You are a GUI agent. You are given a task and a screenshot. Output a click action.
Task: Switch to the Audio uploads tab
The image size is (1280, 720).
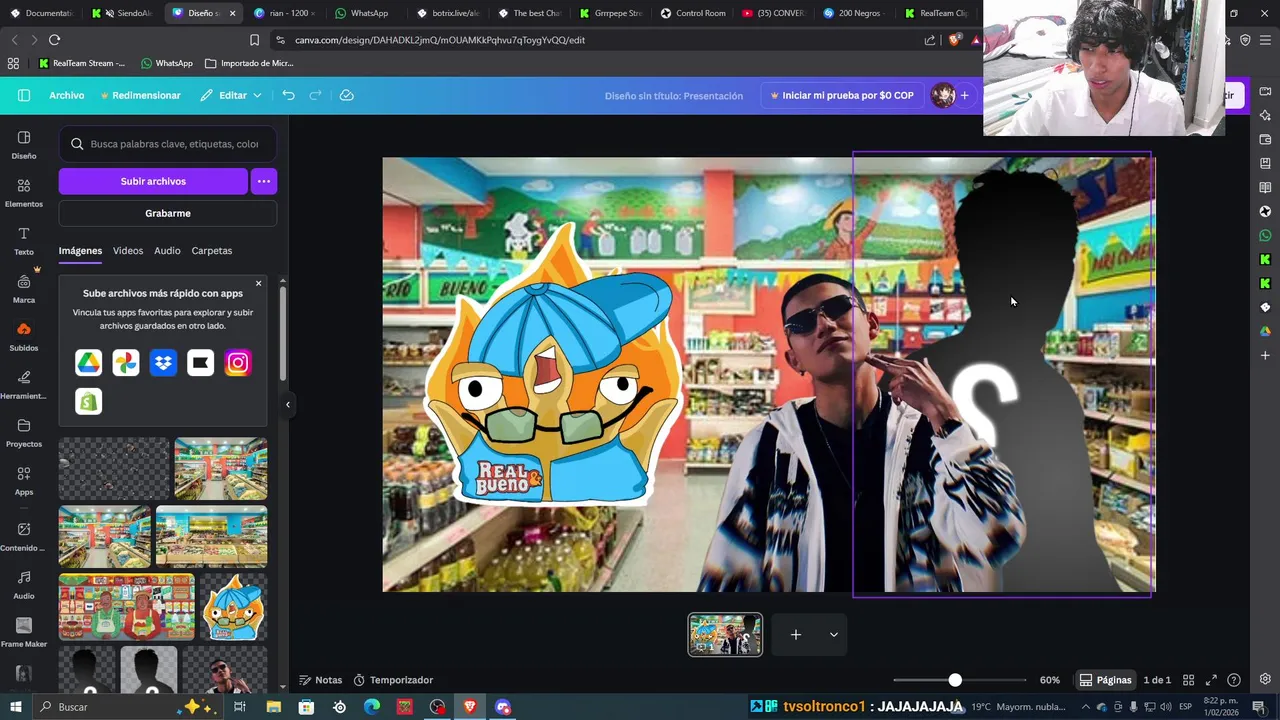tap(167, 251)
